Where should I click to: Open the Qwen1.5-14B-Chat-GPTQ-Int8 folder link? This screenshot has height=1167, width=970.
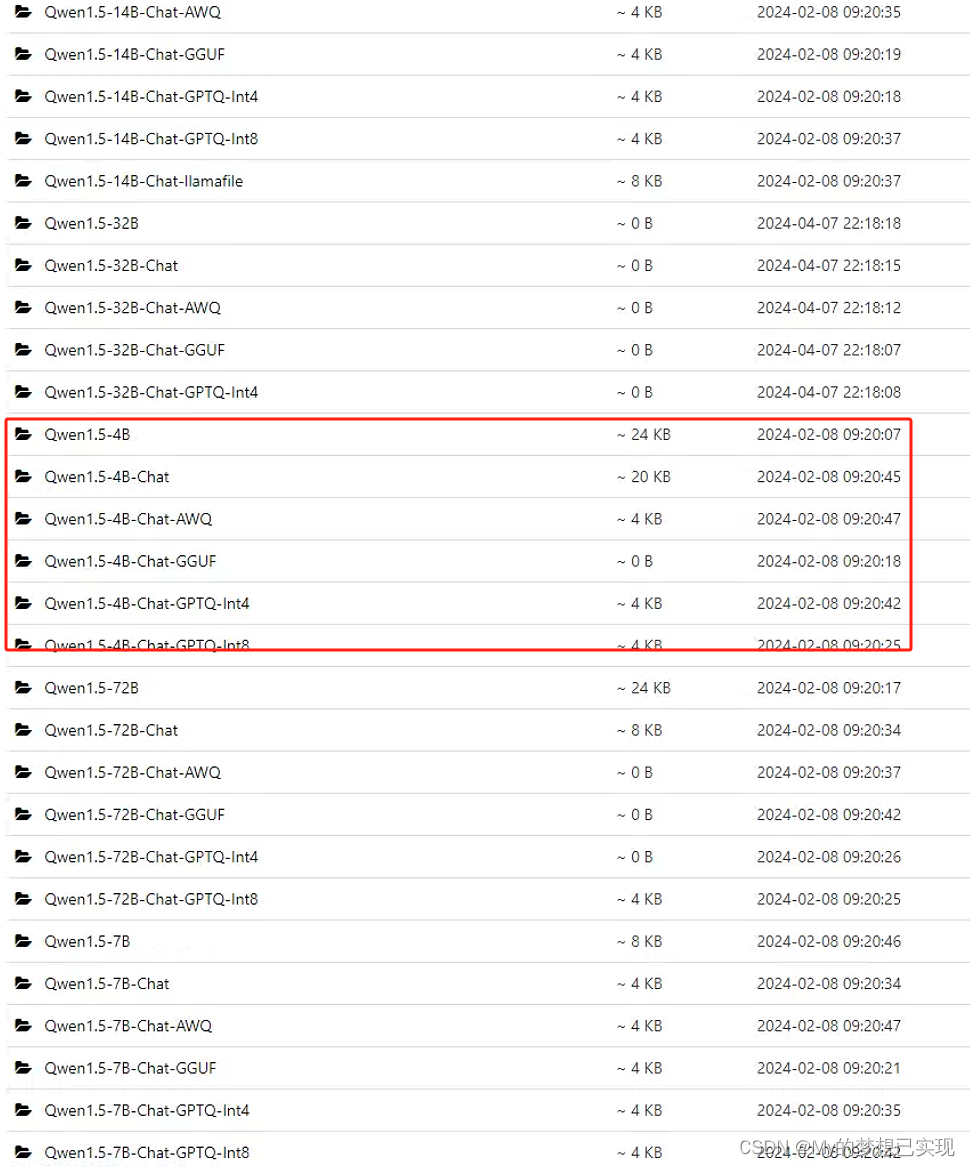pyautogui.click(x=151, y=139)
